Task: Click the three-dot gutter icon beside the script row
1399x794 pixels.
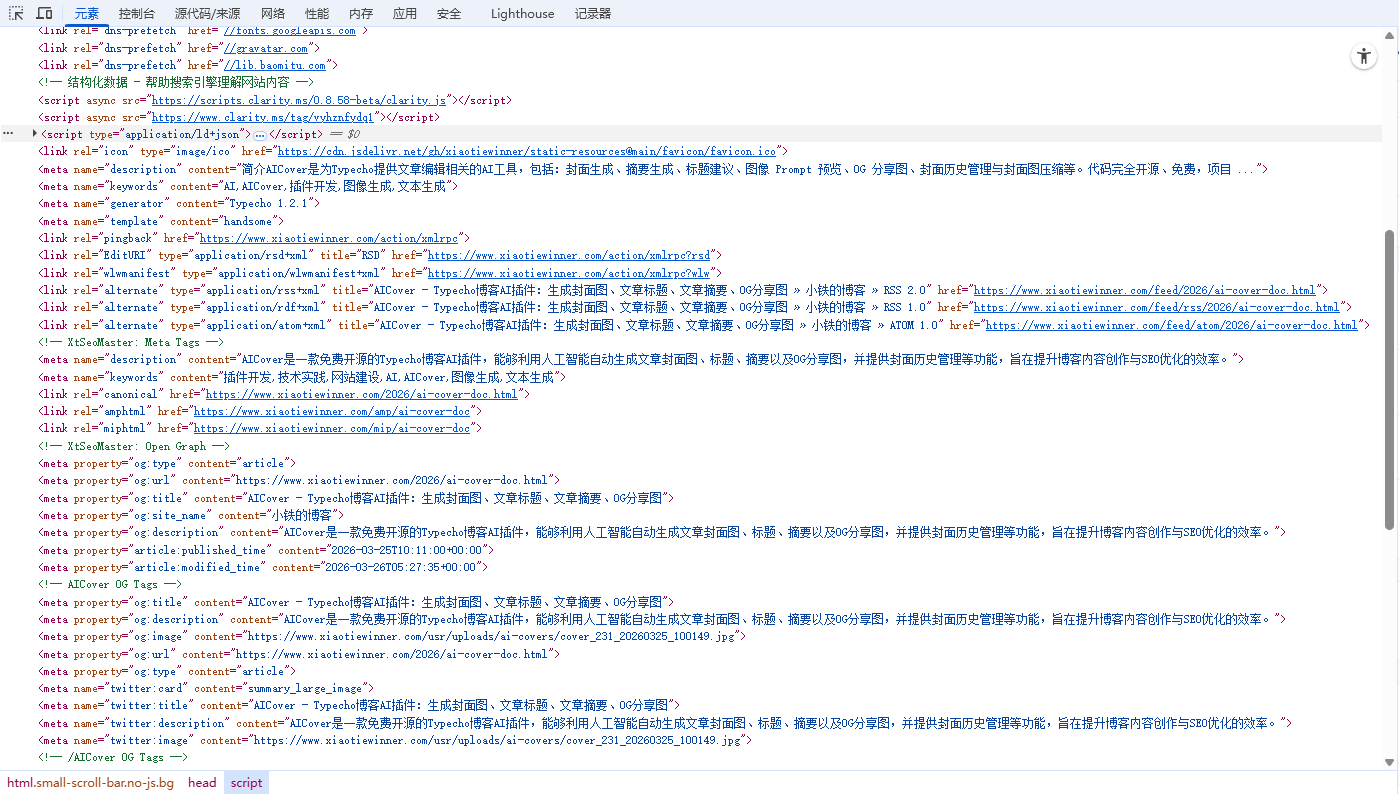Action: pyautogui.click(x=8, y=134)
